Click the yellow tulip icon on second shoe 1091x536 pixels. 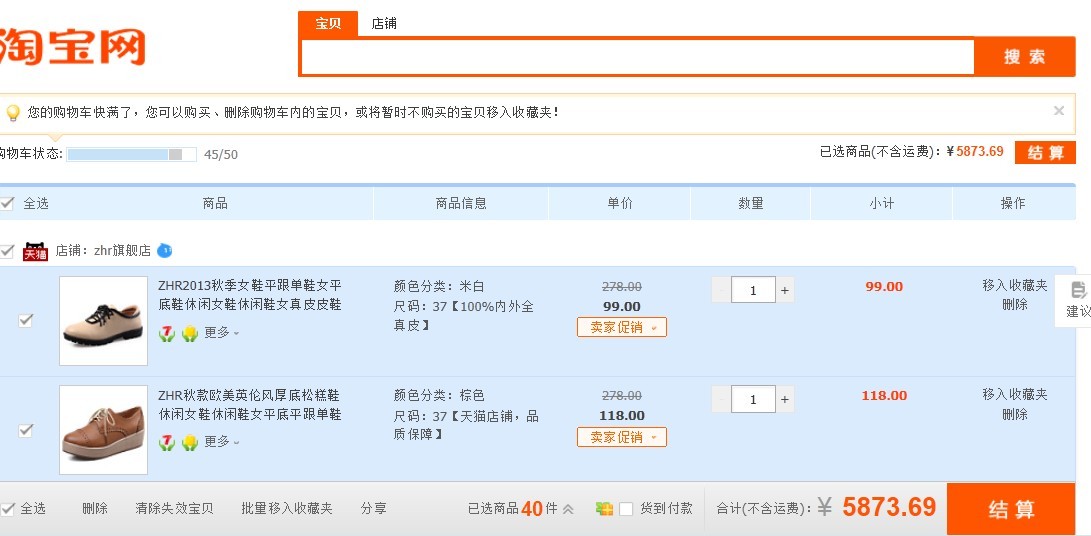(189, 442)
